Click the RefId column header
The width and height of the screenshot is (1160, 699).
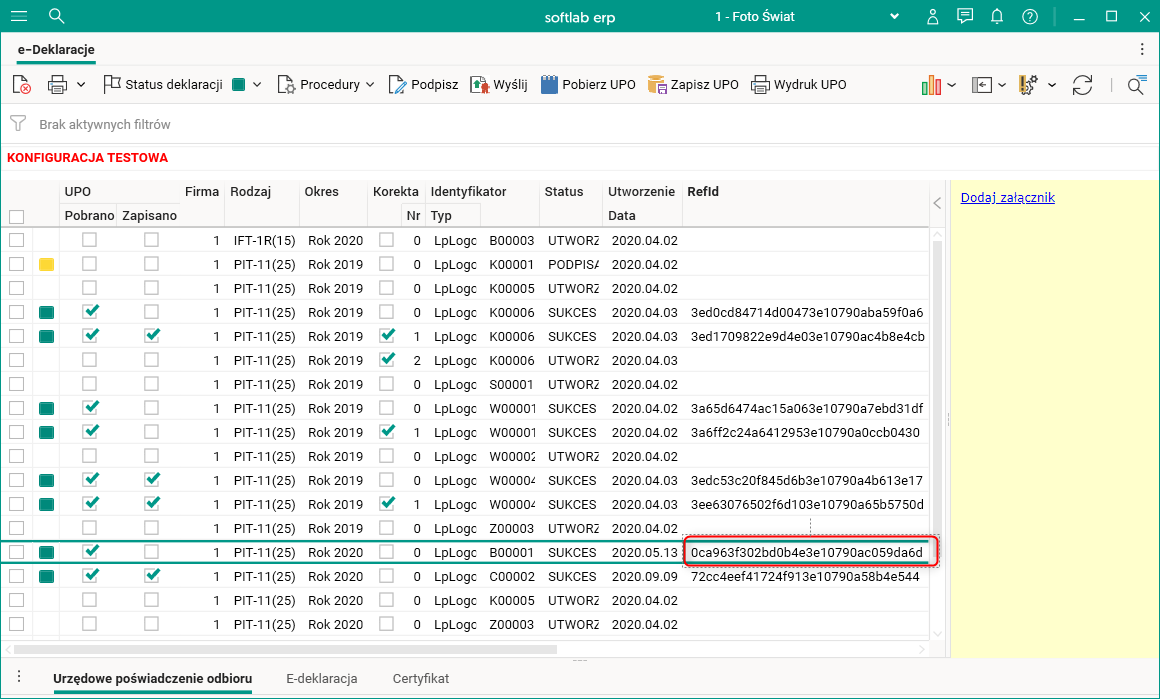703,192
